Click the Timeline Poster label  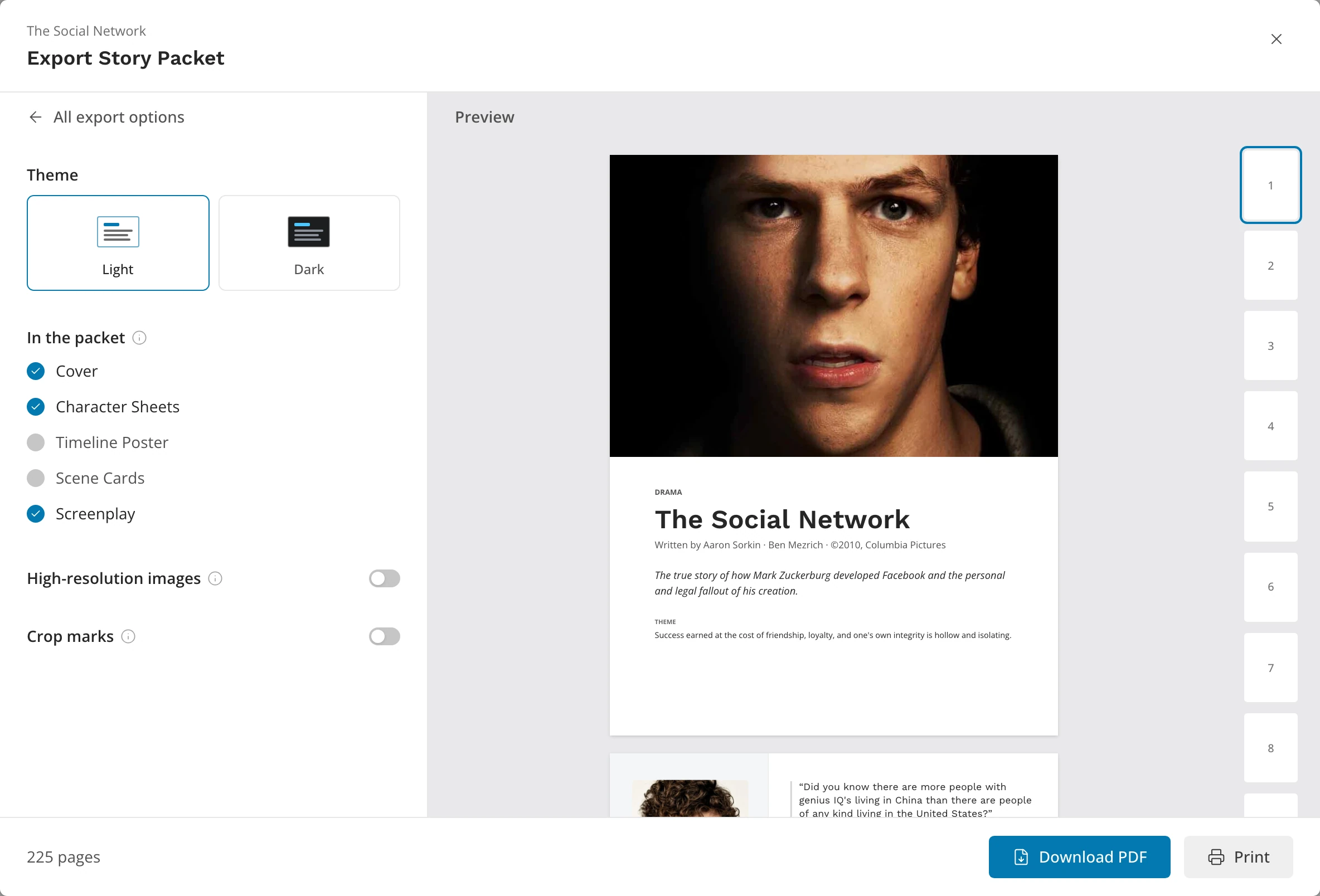[x=112, y=443]
